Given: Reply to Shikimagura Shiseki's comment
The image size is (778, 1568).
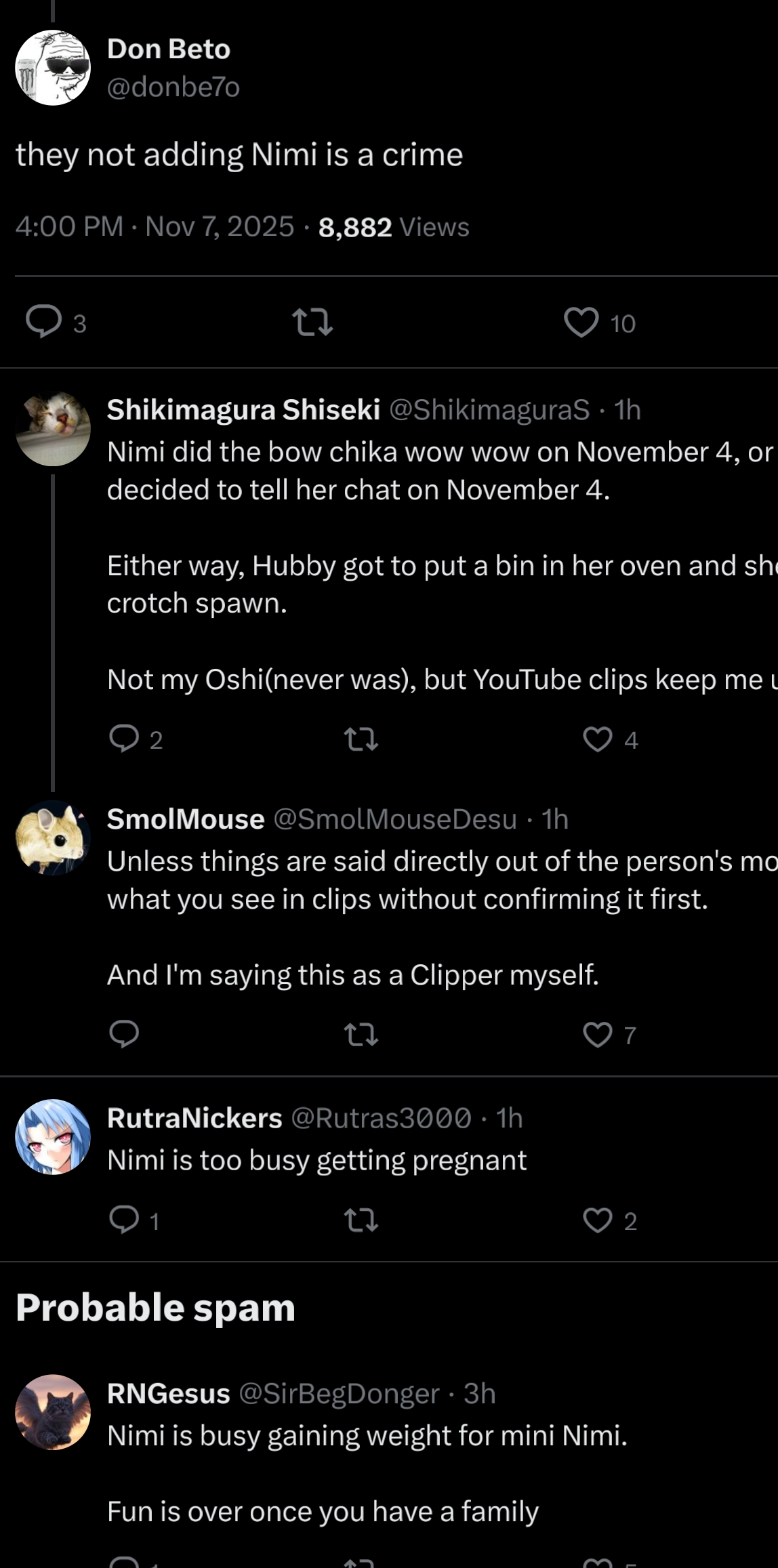Looking at the screenshot, I should [125, 739].
